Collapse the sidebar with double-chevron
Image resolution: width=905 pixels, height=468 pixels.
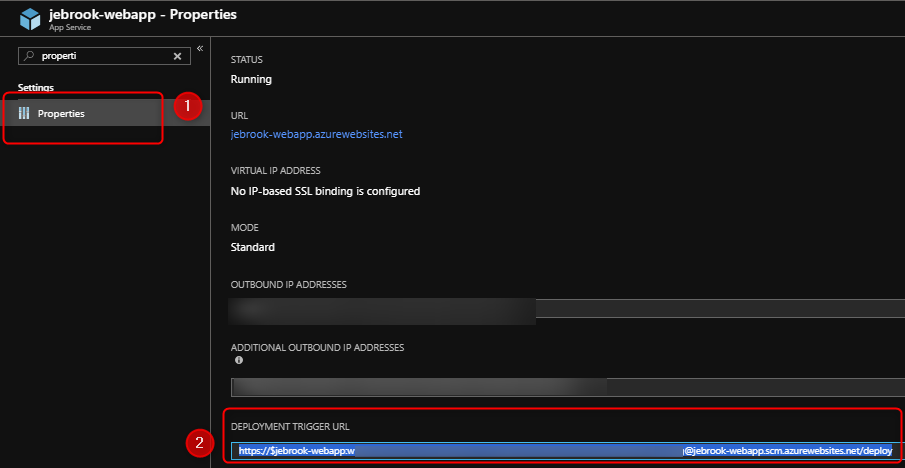click(x=200, y=48)
